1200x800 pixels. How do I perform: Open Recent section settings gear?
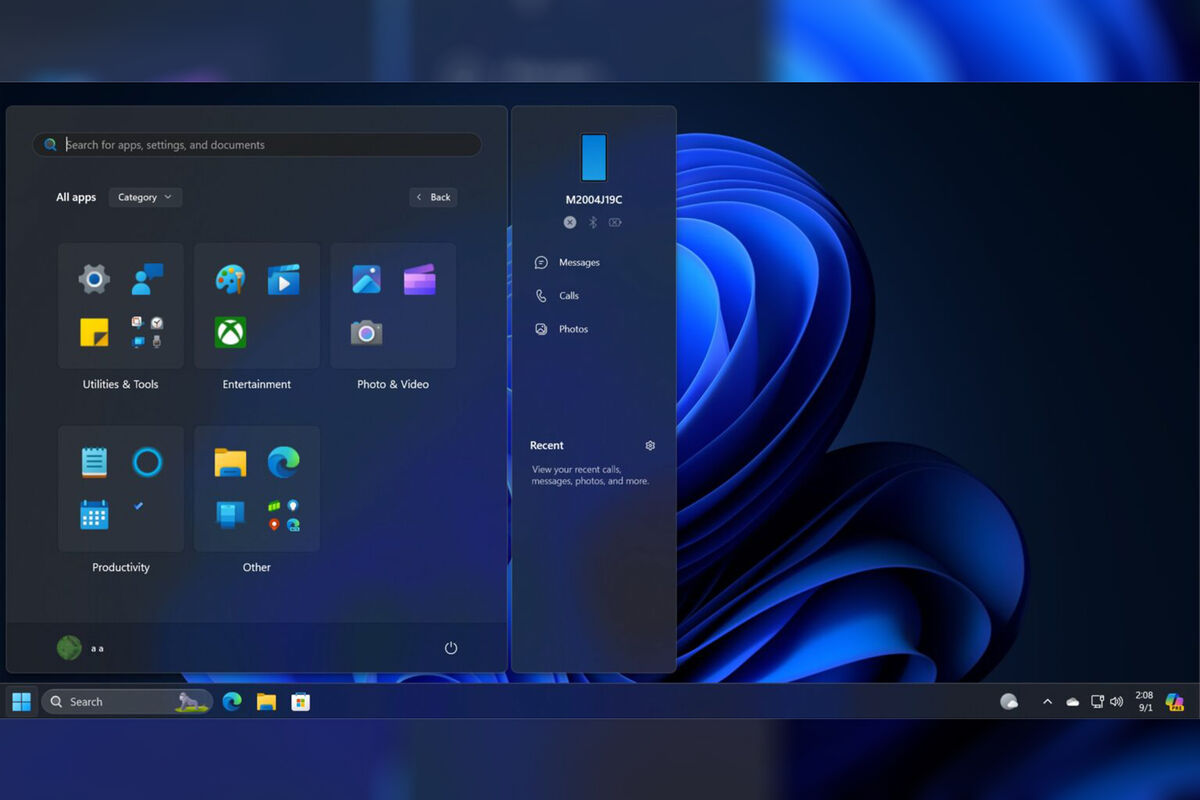tap(650, 446)
